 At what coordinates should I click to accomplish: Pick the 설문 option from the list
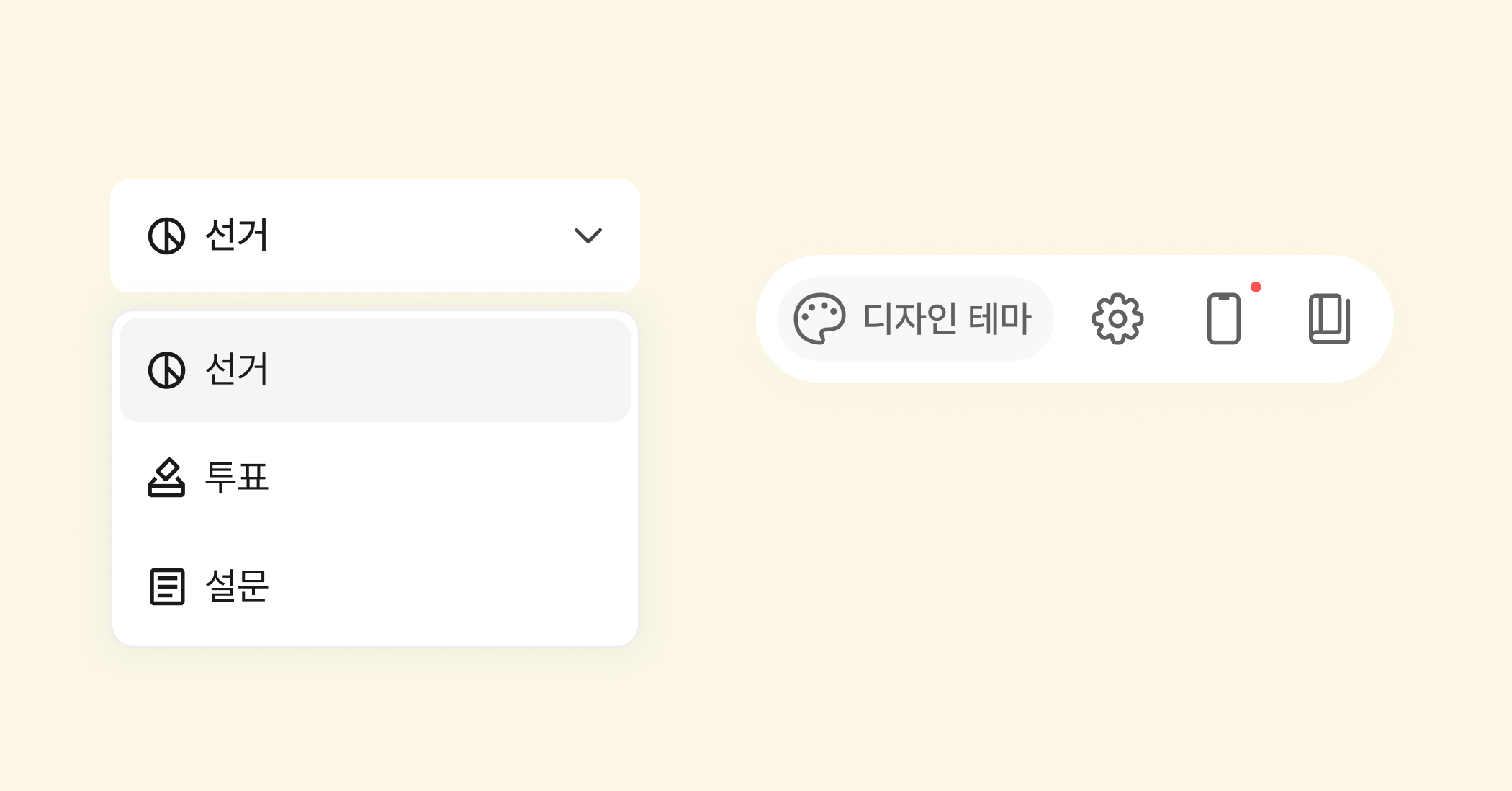236,586
